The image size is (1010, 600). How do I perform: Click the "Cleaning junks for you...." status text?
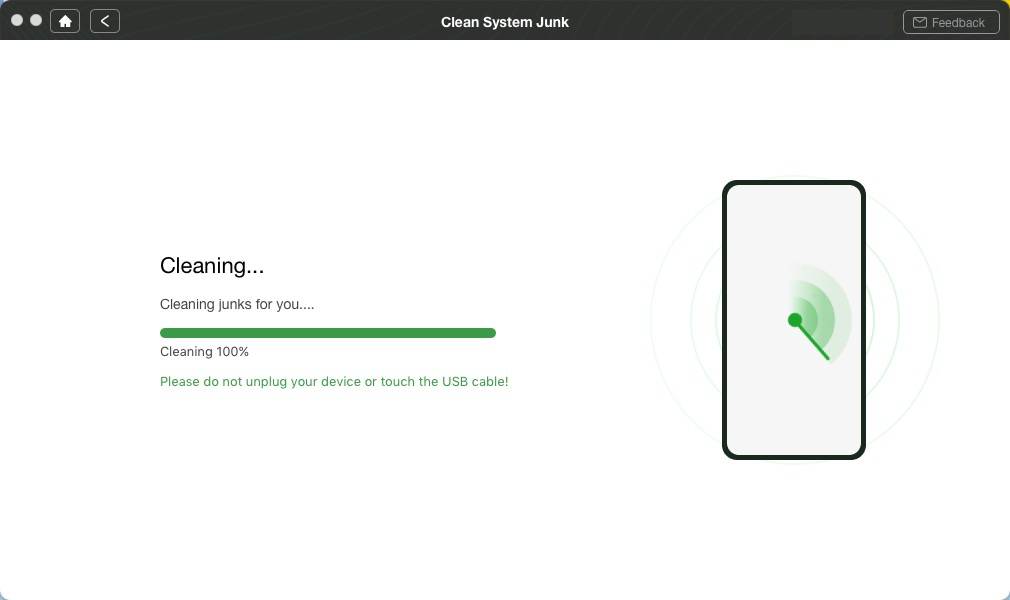point(237,304)
